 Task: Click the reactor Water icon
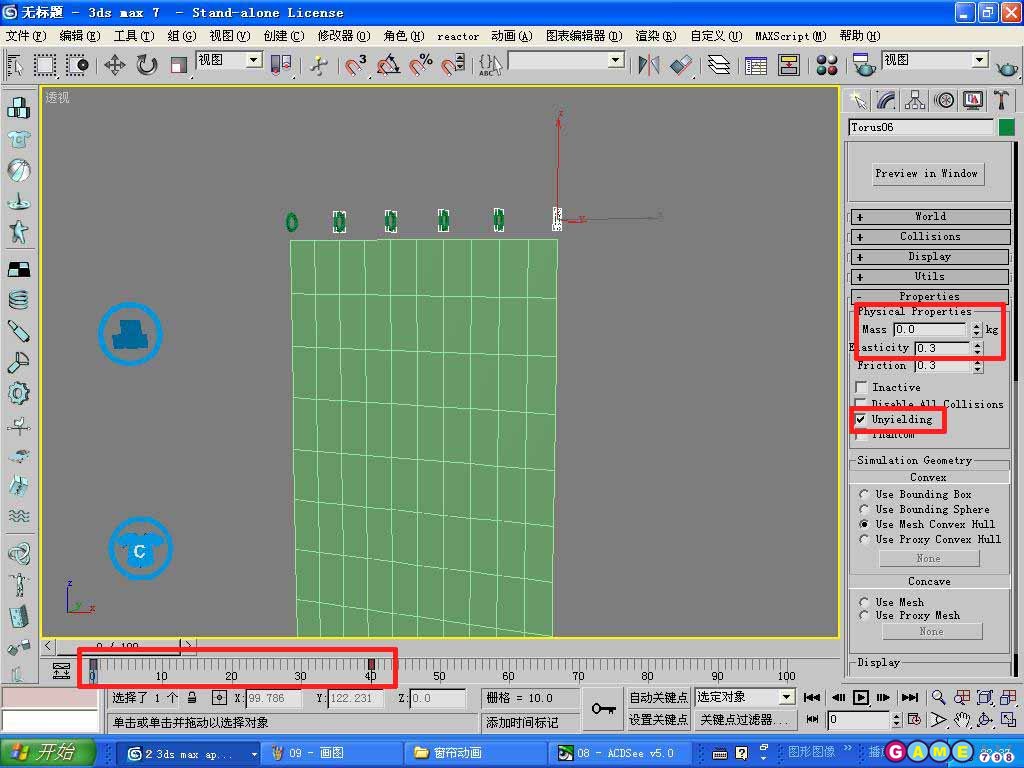(18, 516)
